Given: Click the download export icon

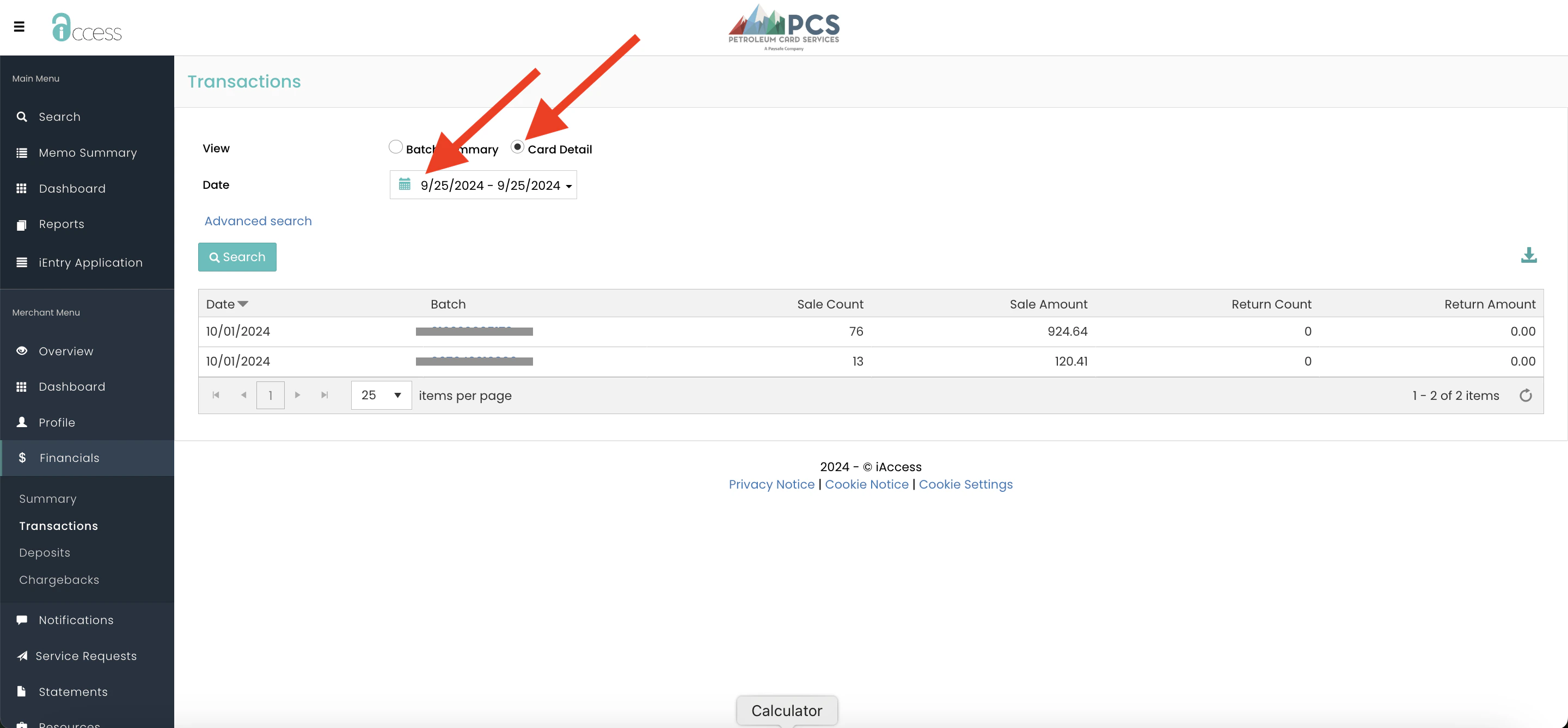Looking at the screenshot, I should pos(1528,255).
